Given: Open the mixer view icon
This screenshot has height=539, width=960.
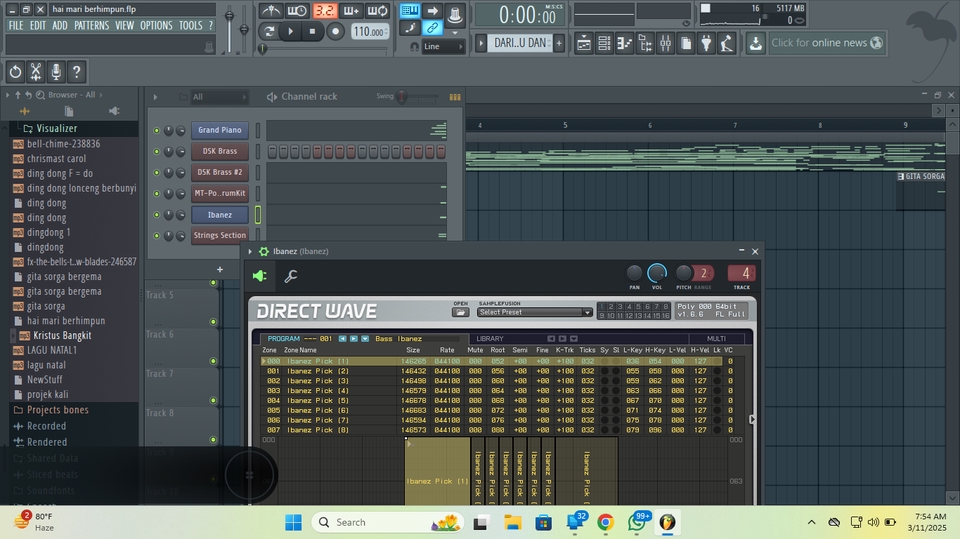Looking at the screenshot, I should coord(666,43).
